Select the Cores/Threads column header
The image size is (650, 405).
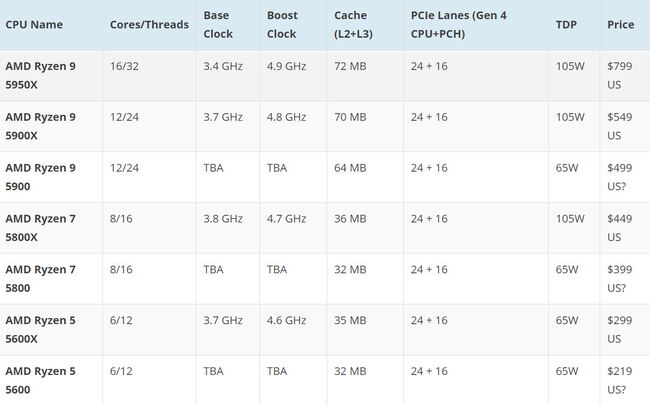click(x=149, y=24)
